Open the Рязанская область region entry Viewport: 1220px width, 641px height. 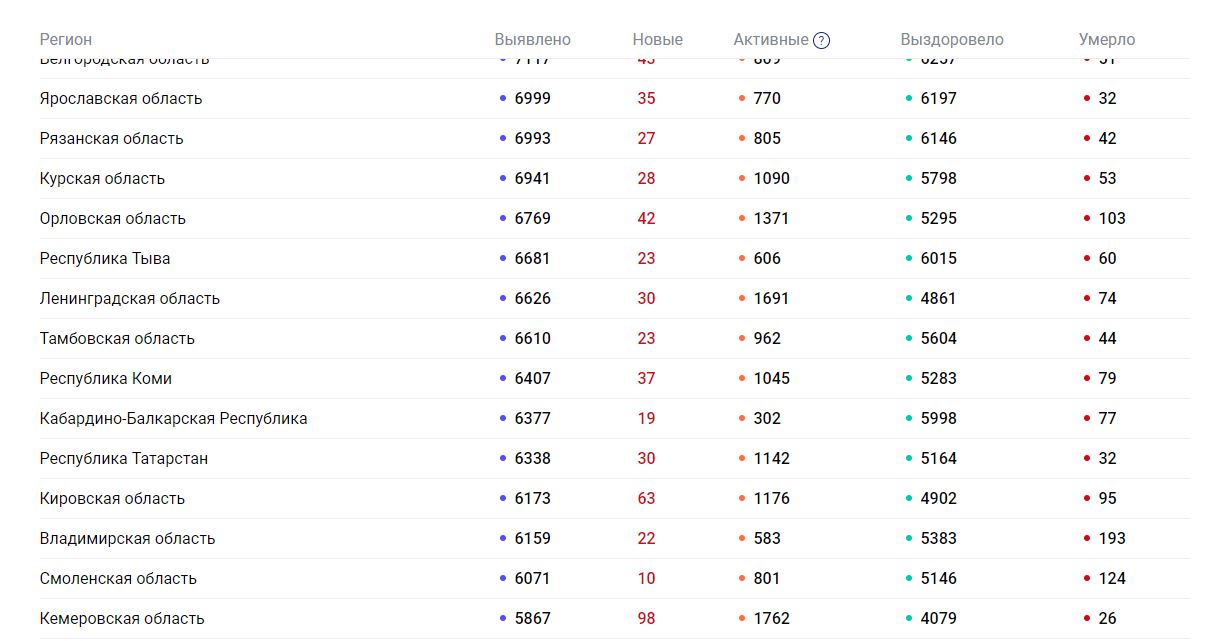pyautogui.click(x=112, y=139)
